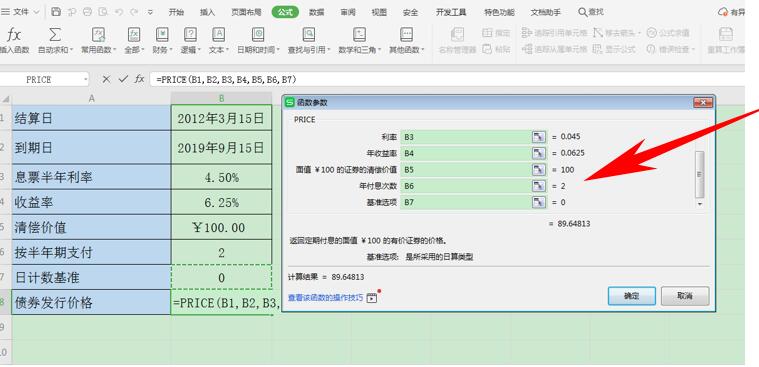Click the video tutorial icon beside the link
Viewport: 759px width, 367px height.
coord(371,298)
